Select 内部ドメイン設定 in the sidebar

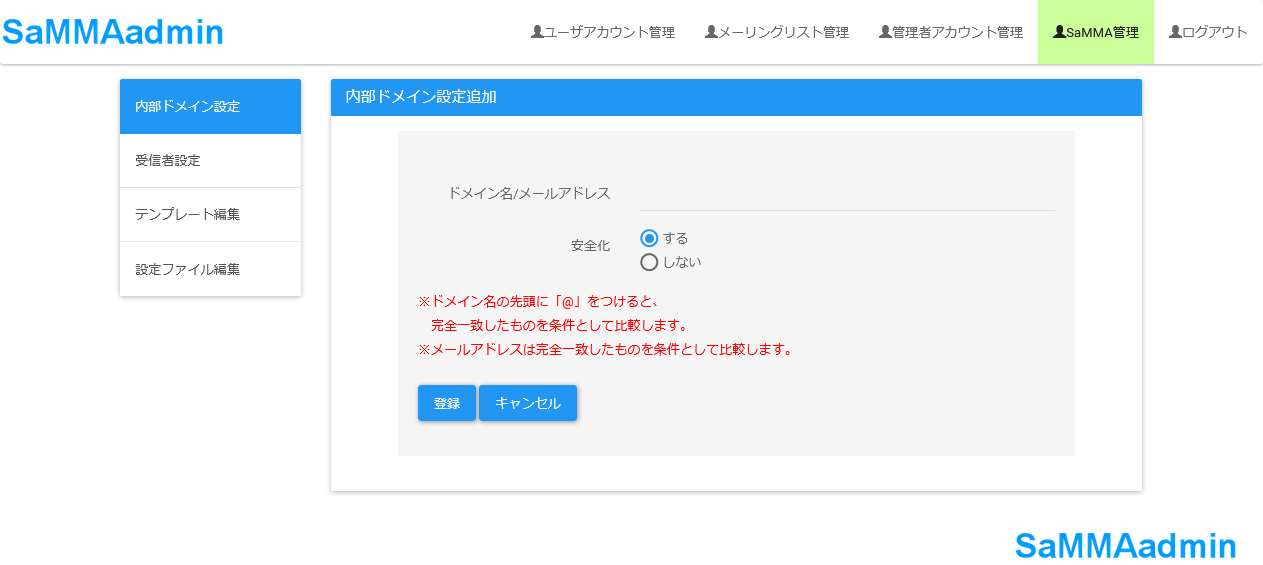click(210, 106)
